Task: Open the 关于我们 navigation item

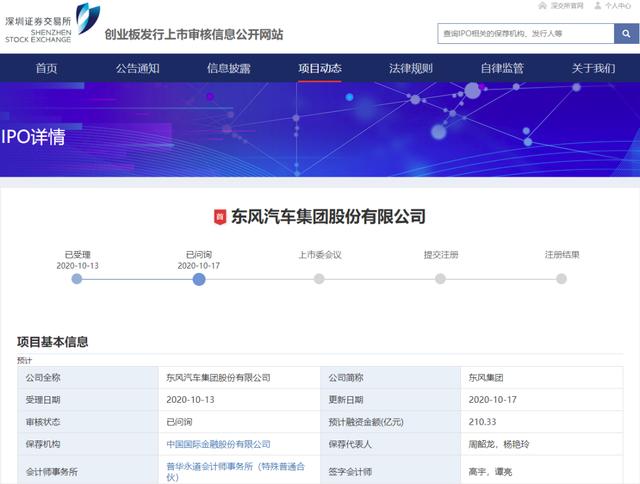Action: click(593, 69)
